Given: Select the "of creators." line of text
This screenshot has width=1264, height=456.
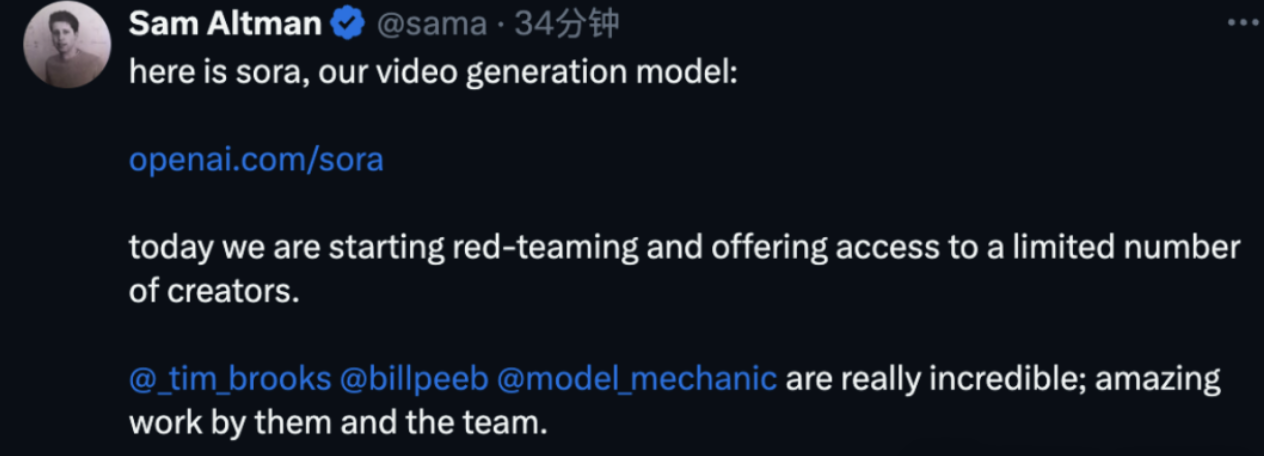Looking at the screenshot, I should (214, 293).
